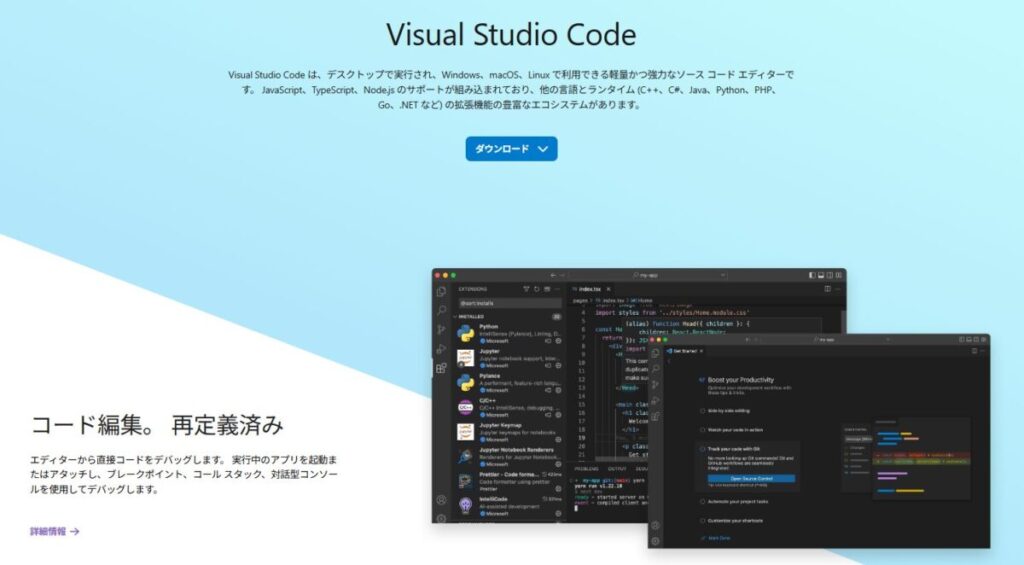Click the extensions search input field

click(508, 302)
